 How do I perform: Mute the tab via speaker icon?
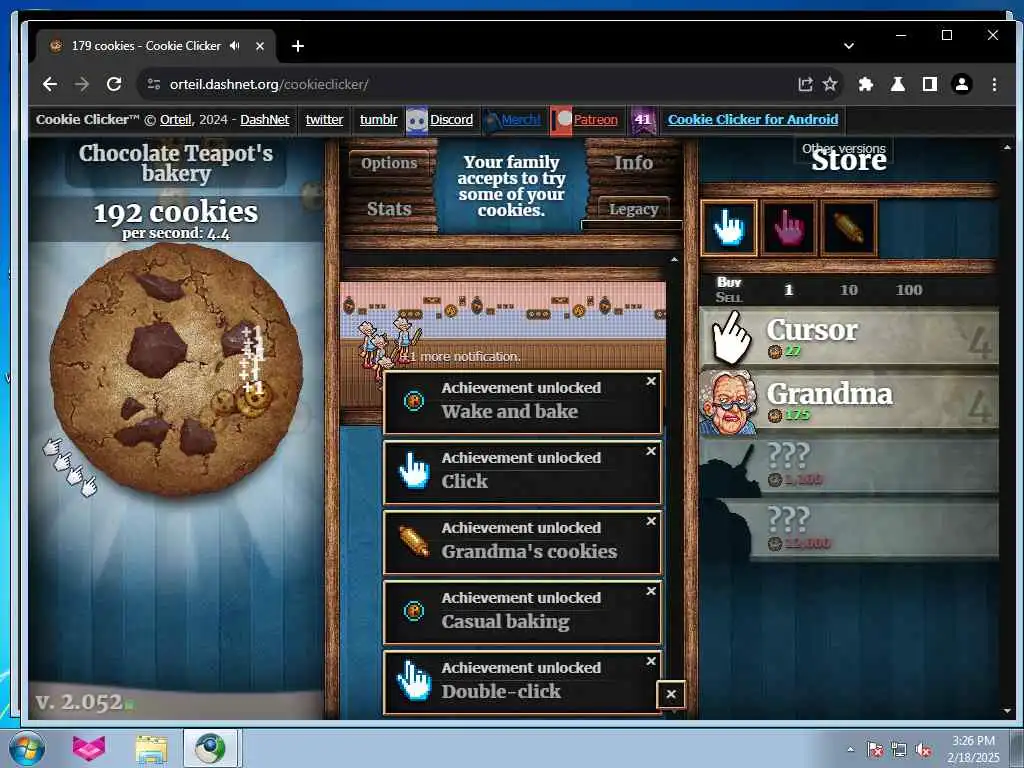coord(234,46)
